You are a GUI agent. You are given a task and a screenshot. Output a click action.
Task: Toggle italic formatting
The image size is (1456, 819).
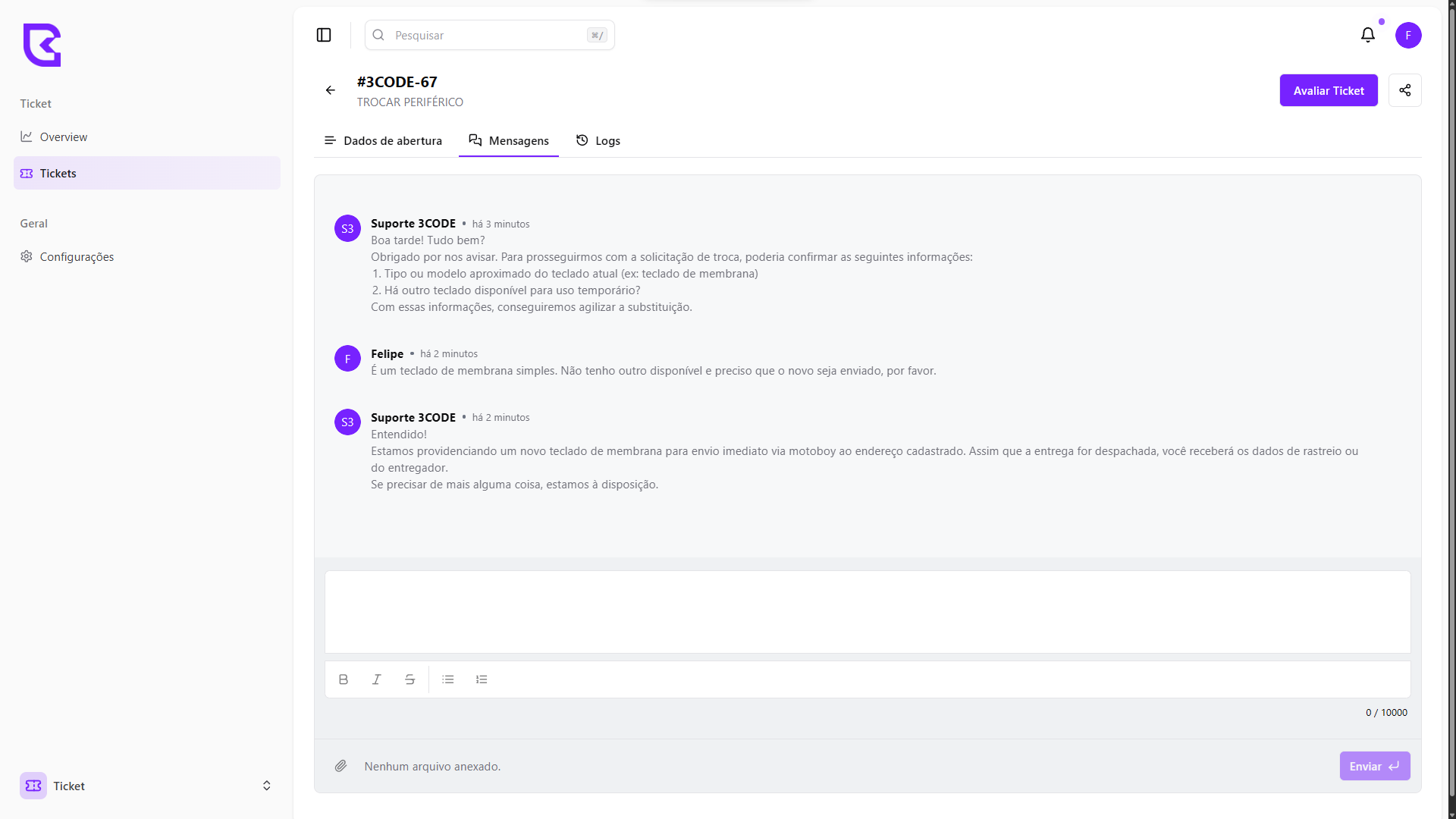pyautogui.click(x=376, y=679)
